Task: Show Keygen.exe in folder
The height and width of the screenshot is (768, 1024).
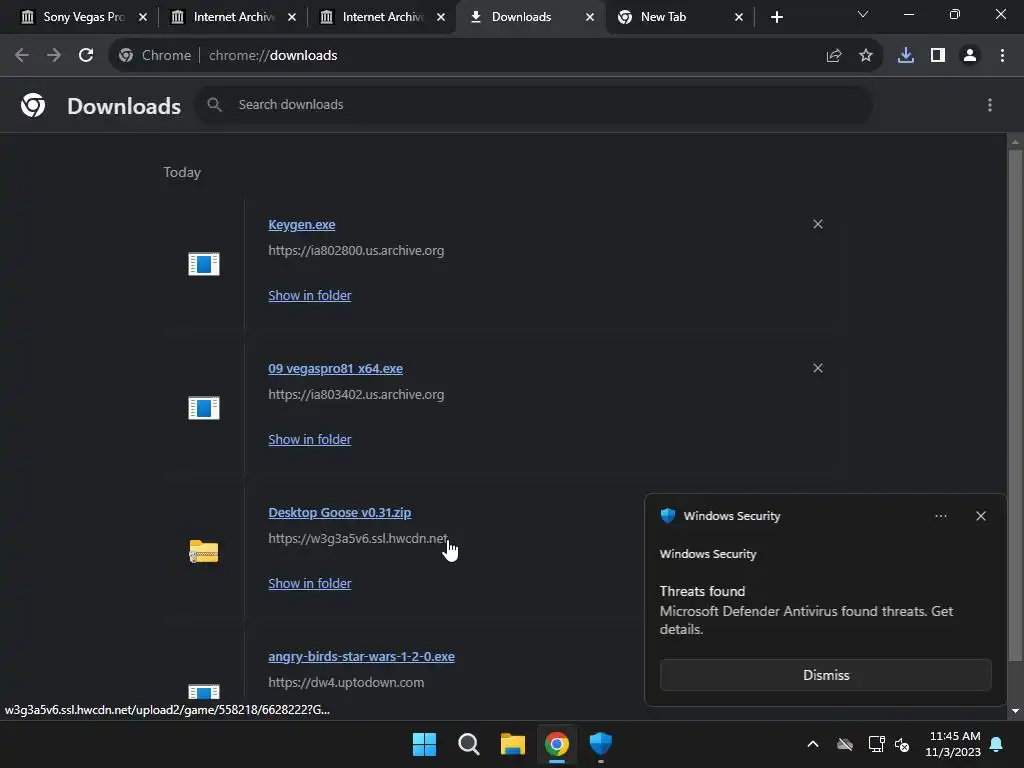Action: (310, 296)
